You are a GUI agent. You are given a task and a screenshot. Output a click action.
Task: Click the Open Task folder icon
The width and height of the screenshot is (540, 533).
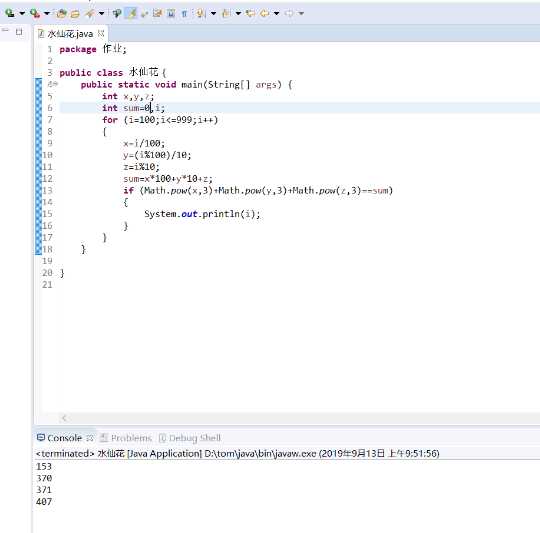click(75, 13)
